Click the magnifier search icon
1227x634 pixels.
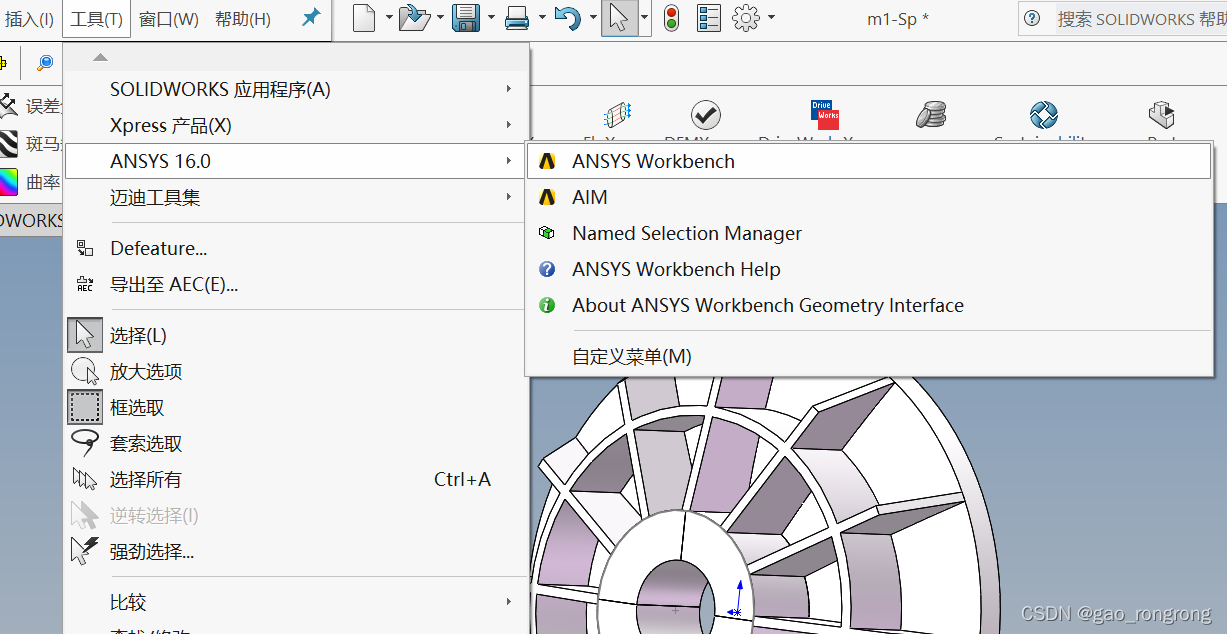tap(45, 64)
